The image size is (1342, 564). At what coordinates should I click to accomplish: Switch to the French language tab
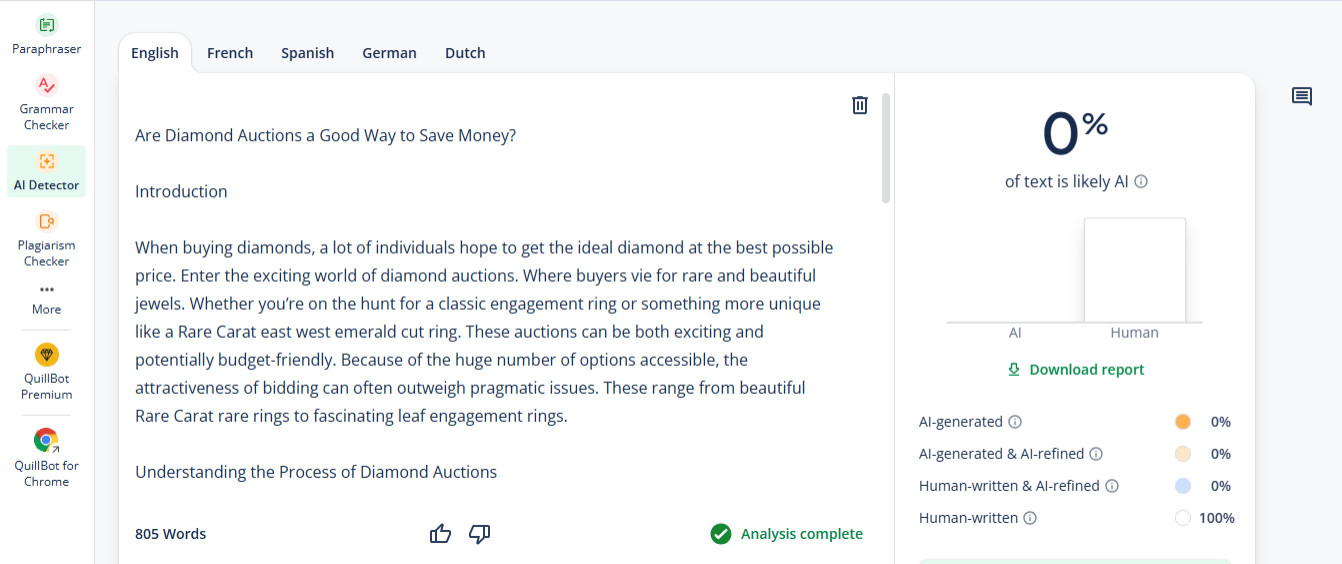[230, 53]
